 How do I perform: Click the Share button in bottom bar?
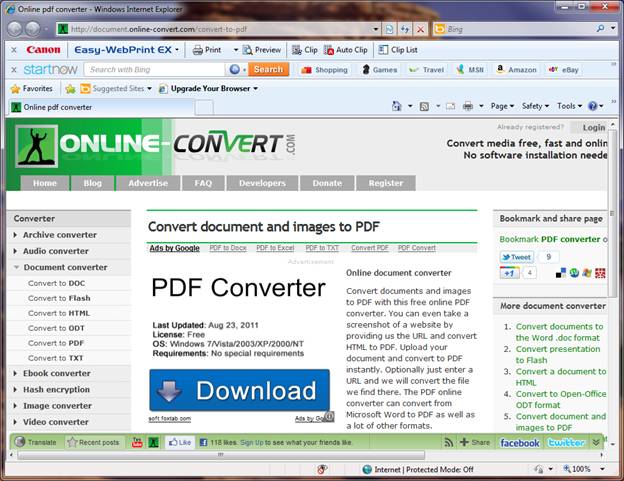(475, 442)
